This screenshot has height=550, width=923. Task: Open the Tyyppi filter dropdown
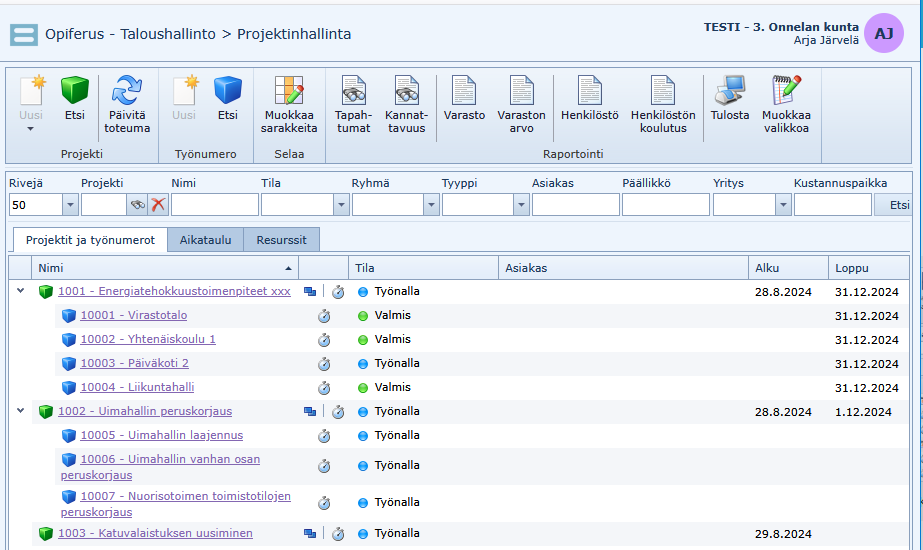tap(520, 205)
